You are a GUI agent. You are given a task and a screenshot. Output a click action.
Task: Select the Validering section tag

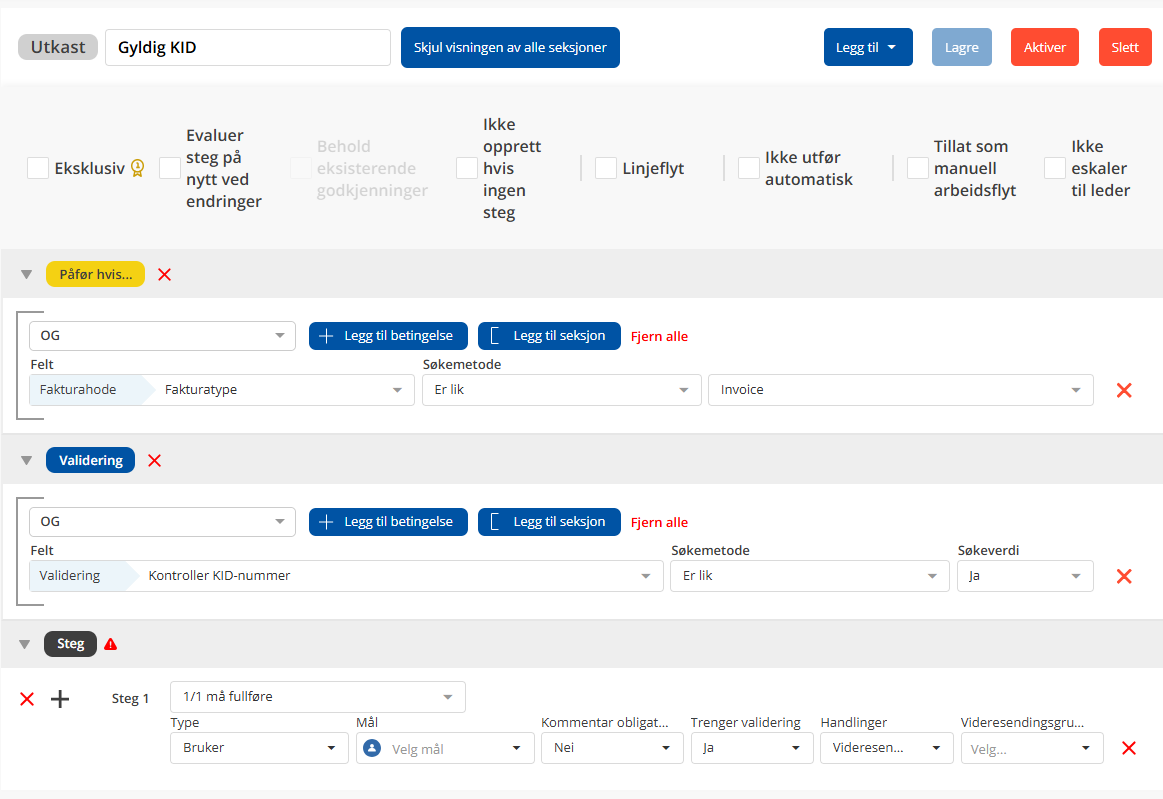click(x=90, y=461)
